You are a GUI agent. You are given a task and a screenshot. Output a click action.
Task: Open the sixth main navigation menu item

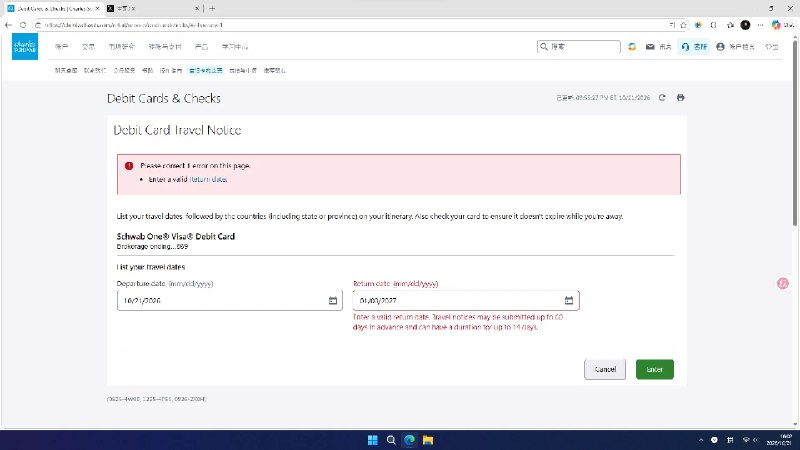[x=235, y=46]
